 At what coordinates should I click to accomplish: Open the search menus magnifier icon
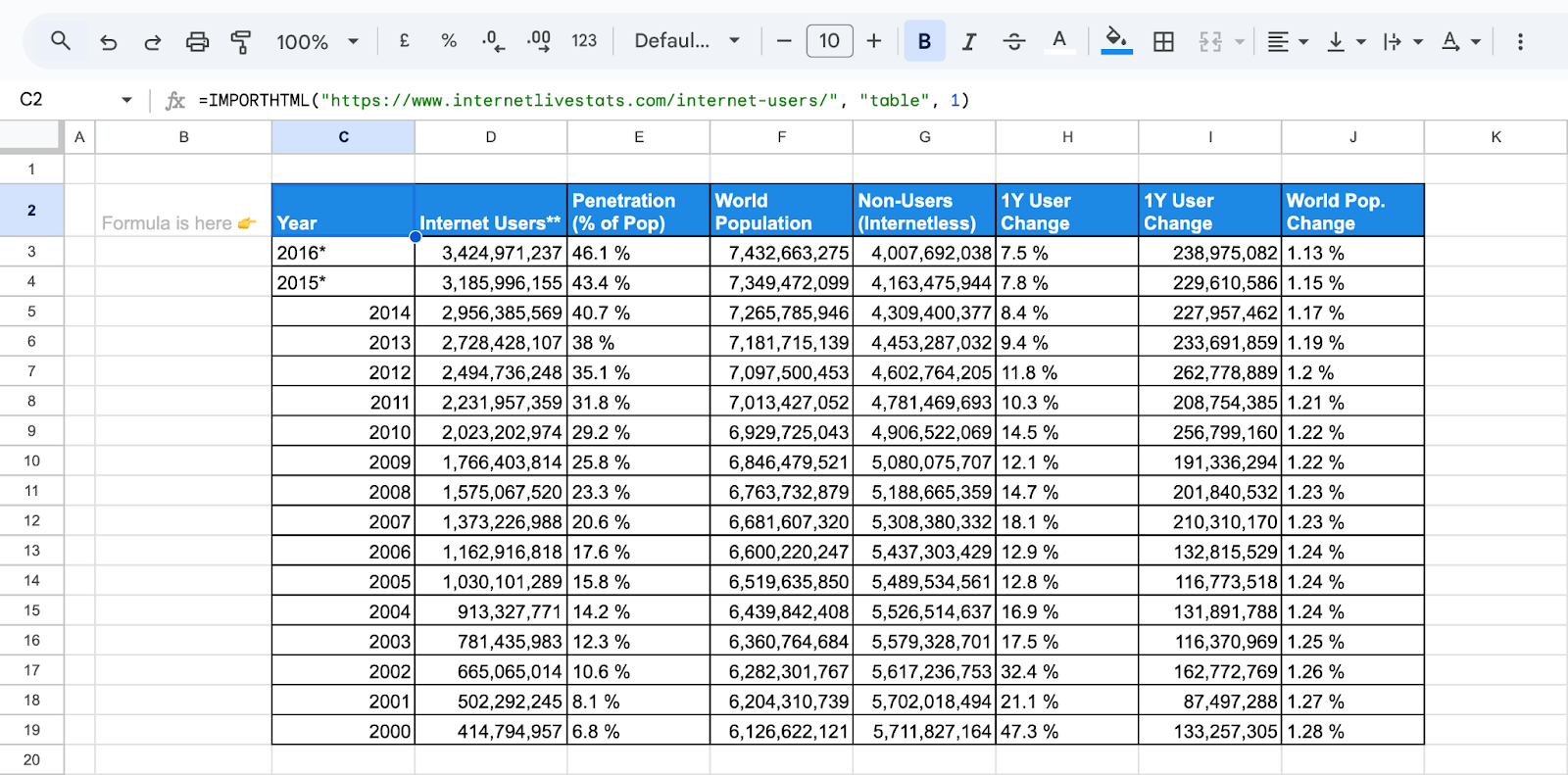61,41
